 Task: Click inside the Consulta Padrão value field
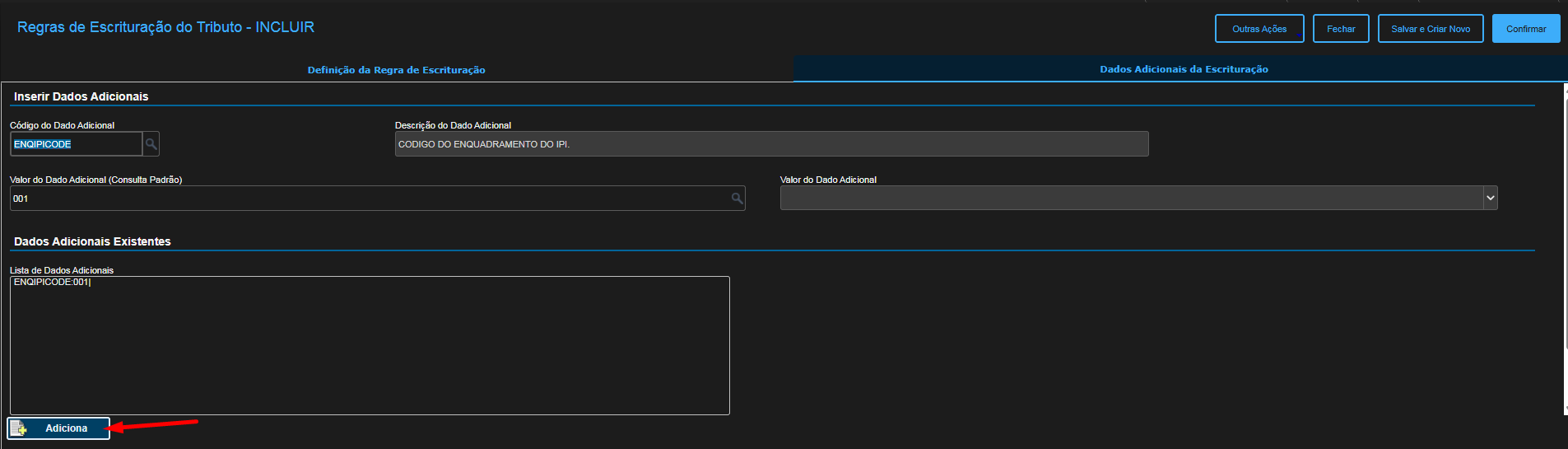[x=370, y=199]
